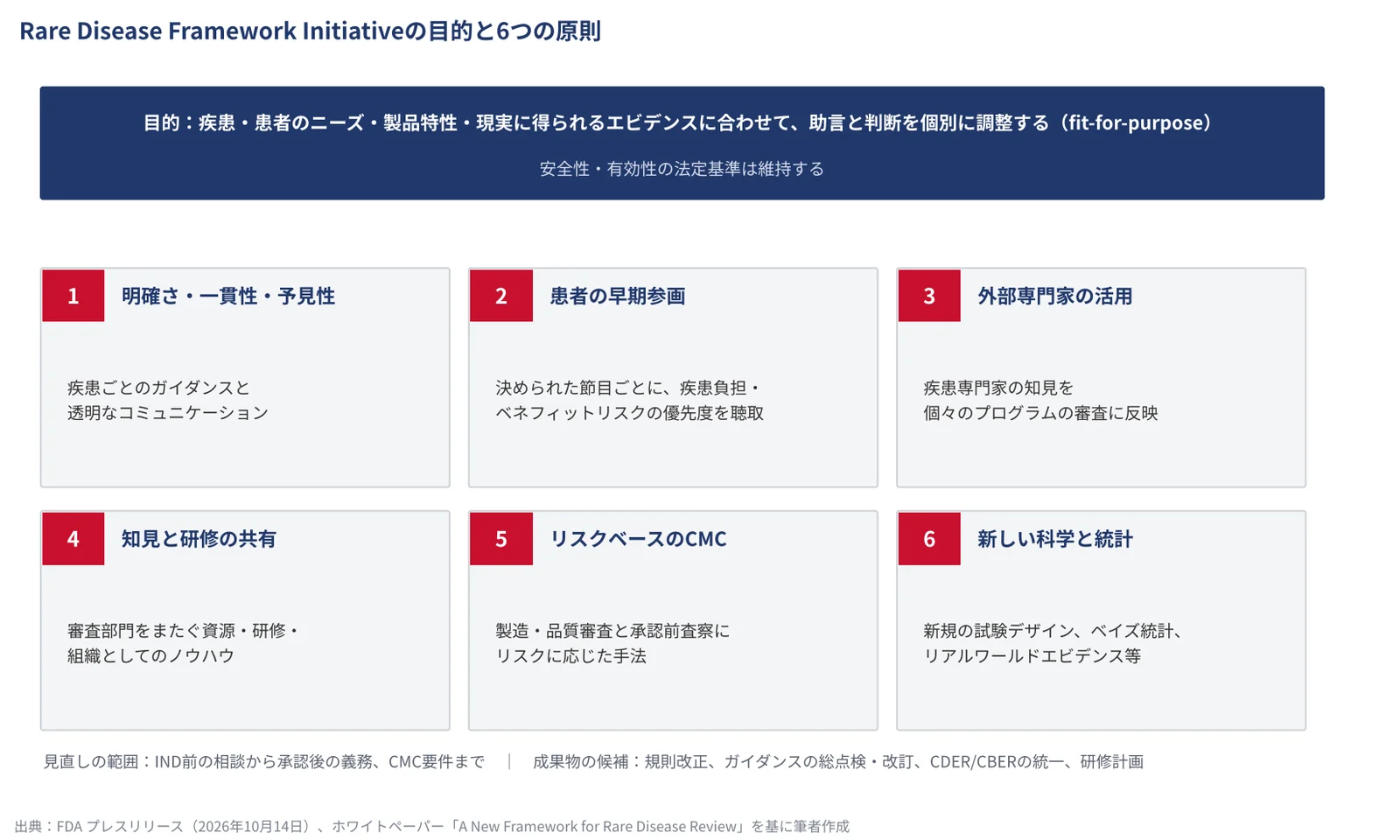Click the footer note starting '成果物の候補:規則改正'
Image resolution: width=1400 pixels, height=840 pixels.
(838, 762)
